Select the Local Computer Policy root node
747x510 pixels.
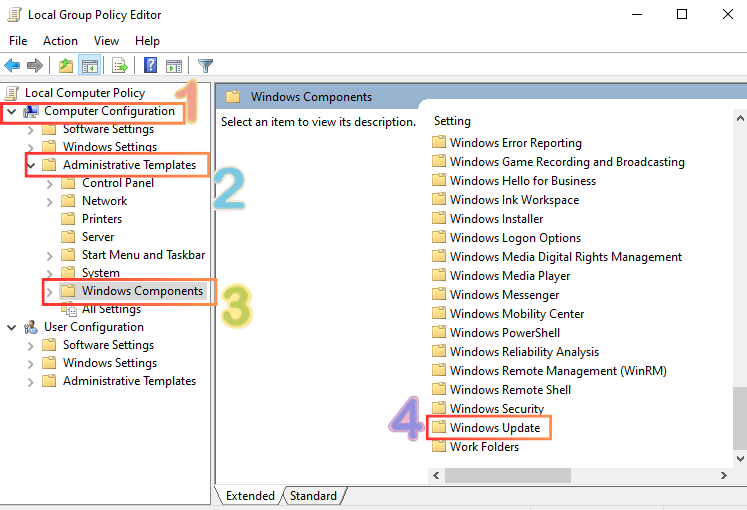coord(84,93)
